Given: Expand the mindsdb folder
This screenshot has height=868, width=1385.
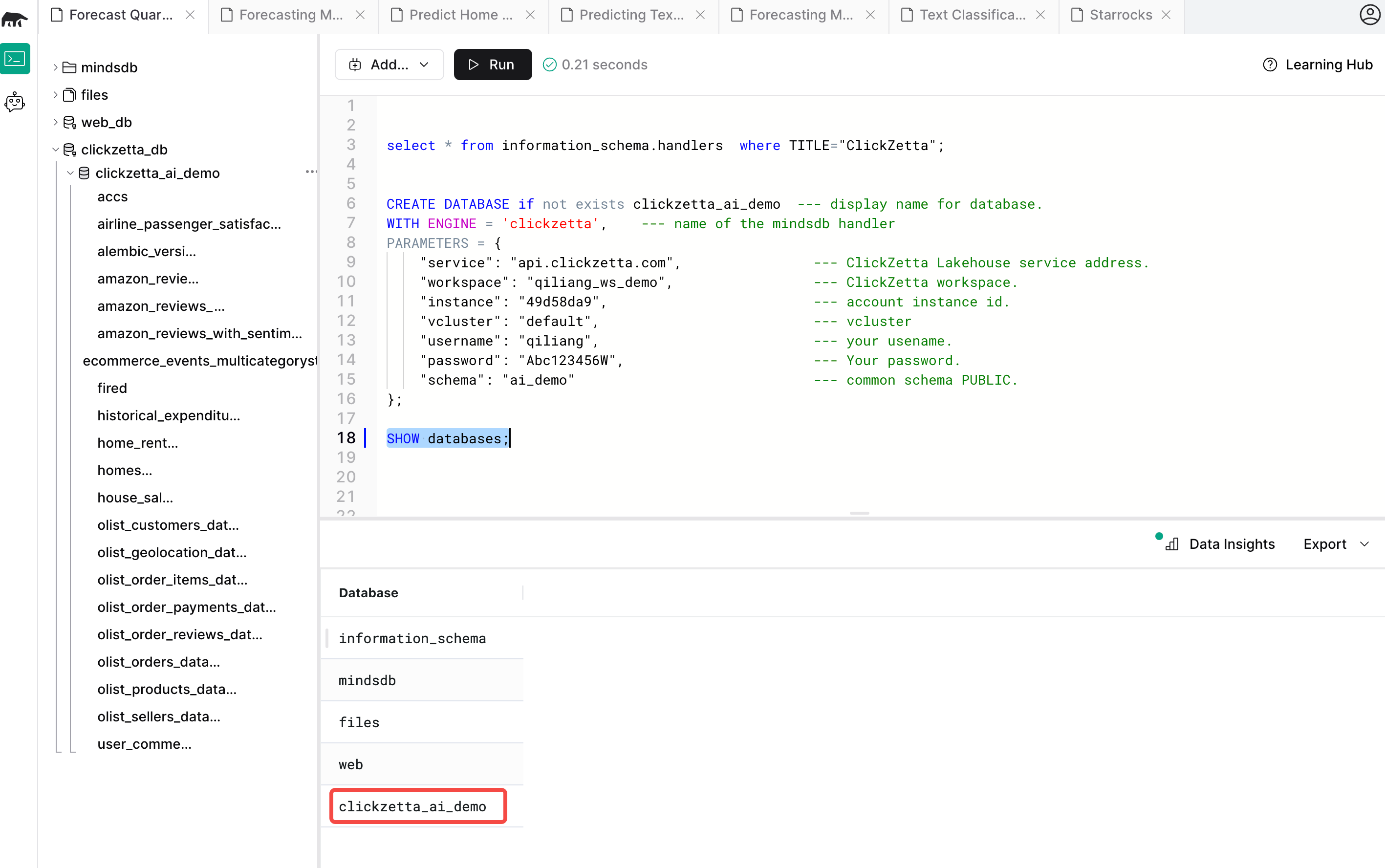Looking at the screenshot, I should coord(55,68).
